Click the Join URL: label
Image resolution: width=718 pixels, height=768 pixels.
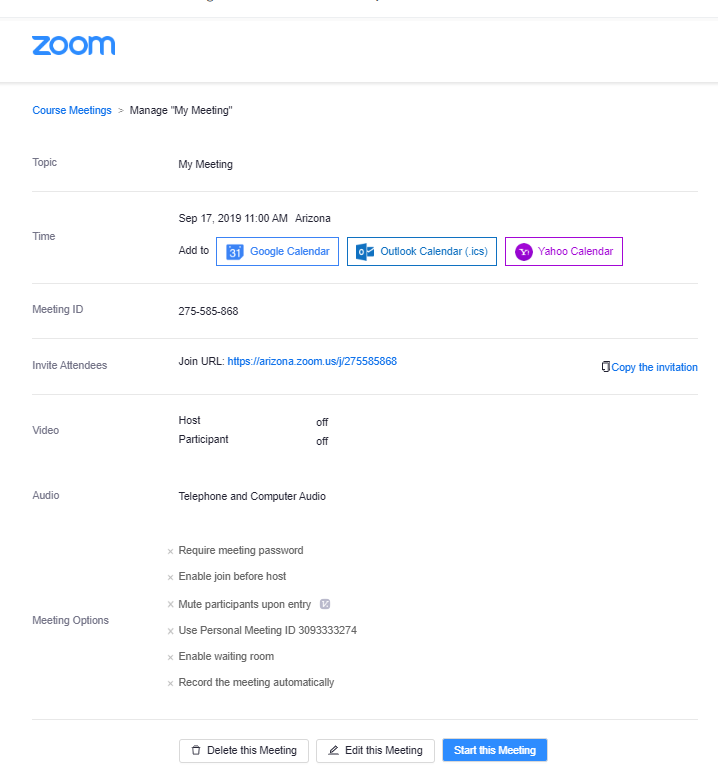(201, 361)
